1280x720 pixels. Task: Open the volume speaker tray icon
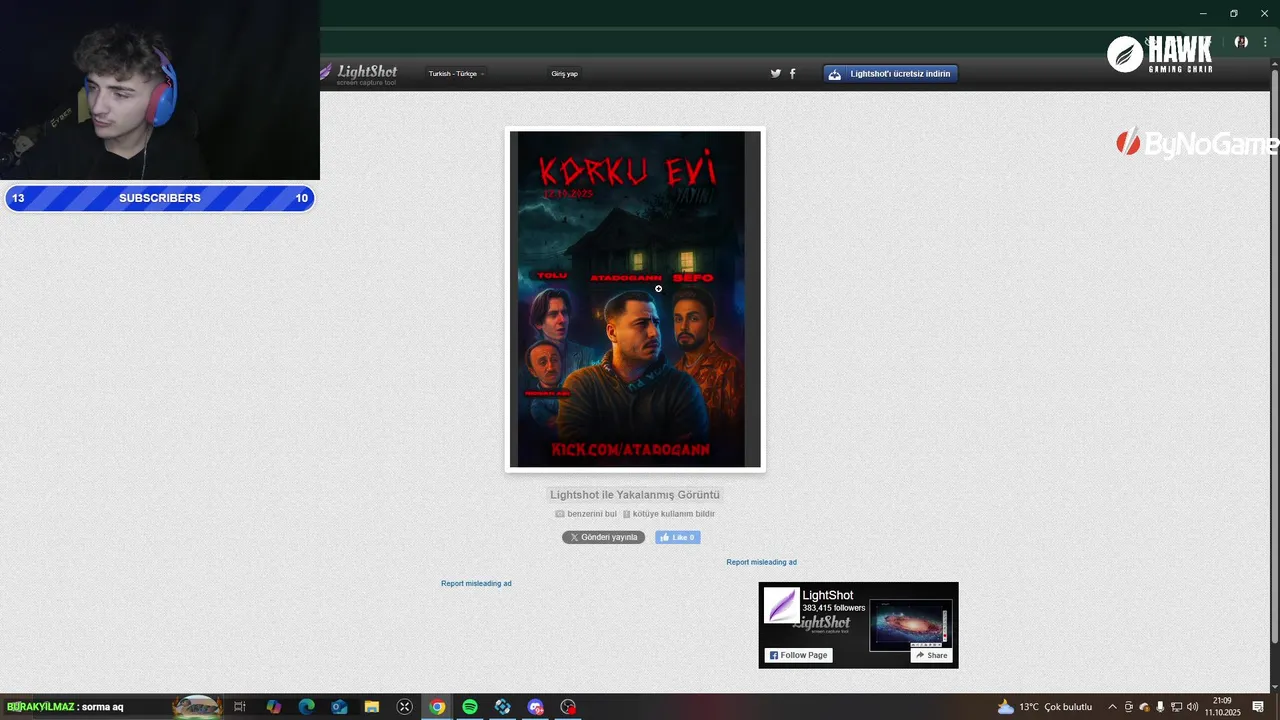pyautogui.click(x=1192, y=707)
